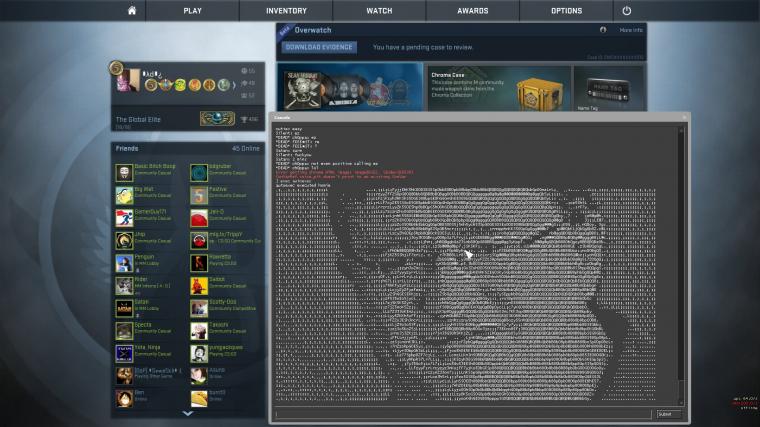Select friend mlg.tv/TrippY avatar

199,240
